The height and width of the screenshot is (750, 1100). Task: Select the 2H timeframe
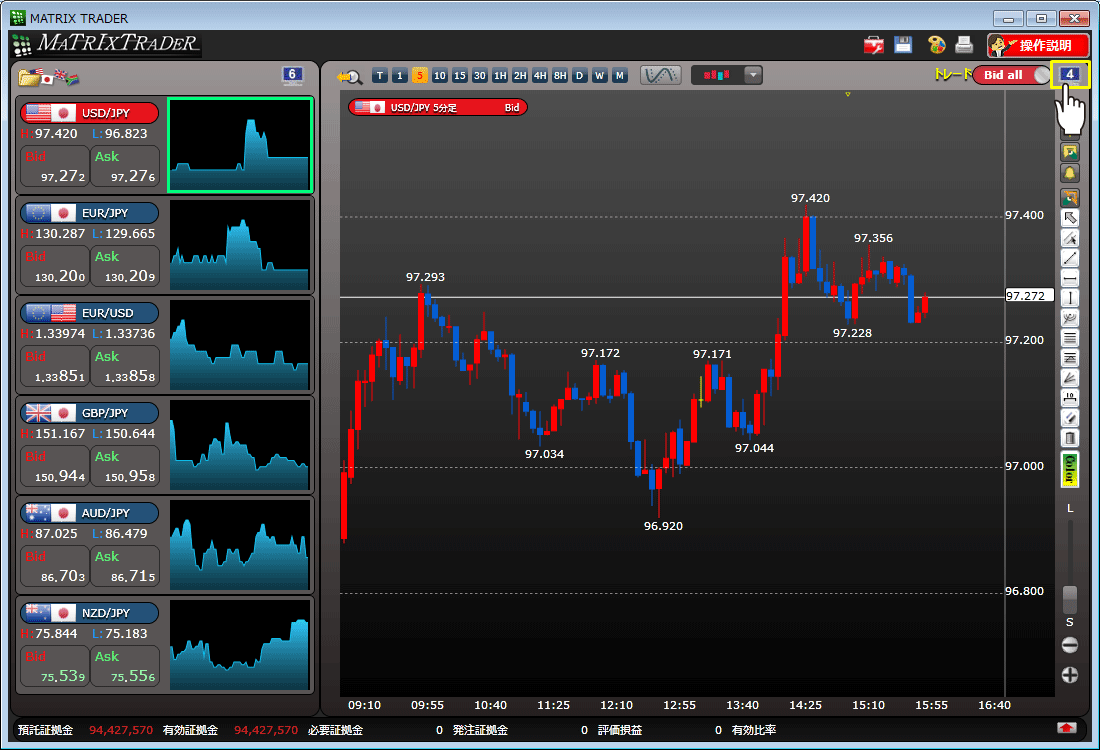tap(520, 76)
